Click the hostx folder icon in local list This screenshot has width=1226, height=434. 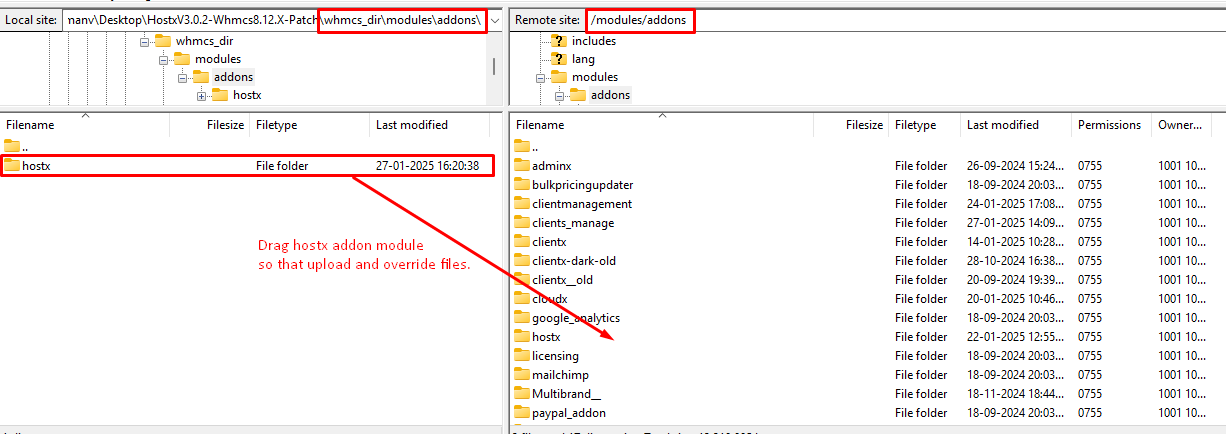tap(12, 166)
